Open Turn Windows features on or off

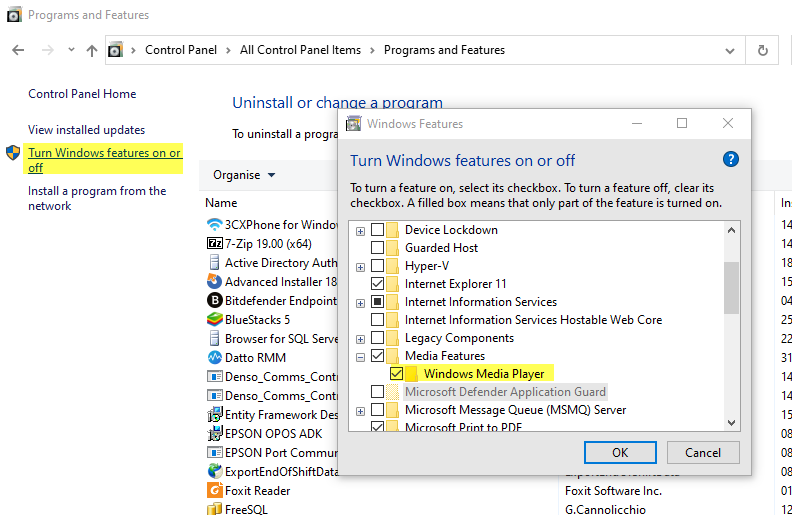click(104, 160)
